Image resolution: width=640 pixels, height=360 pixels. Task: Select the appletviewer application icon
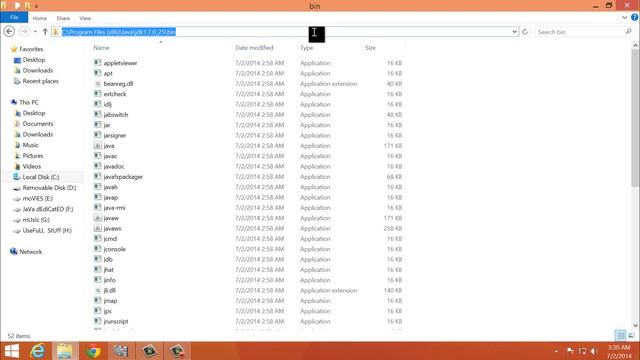98,62
